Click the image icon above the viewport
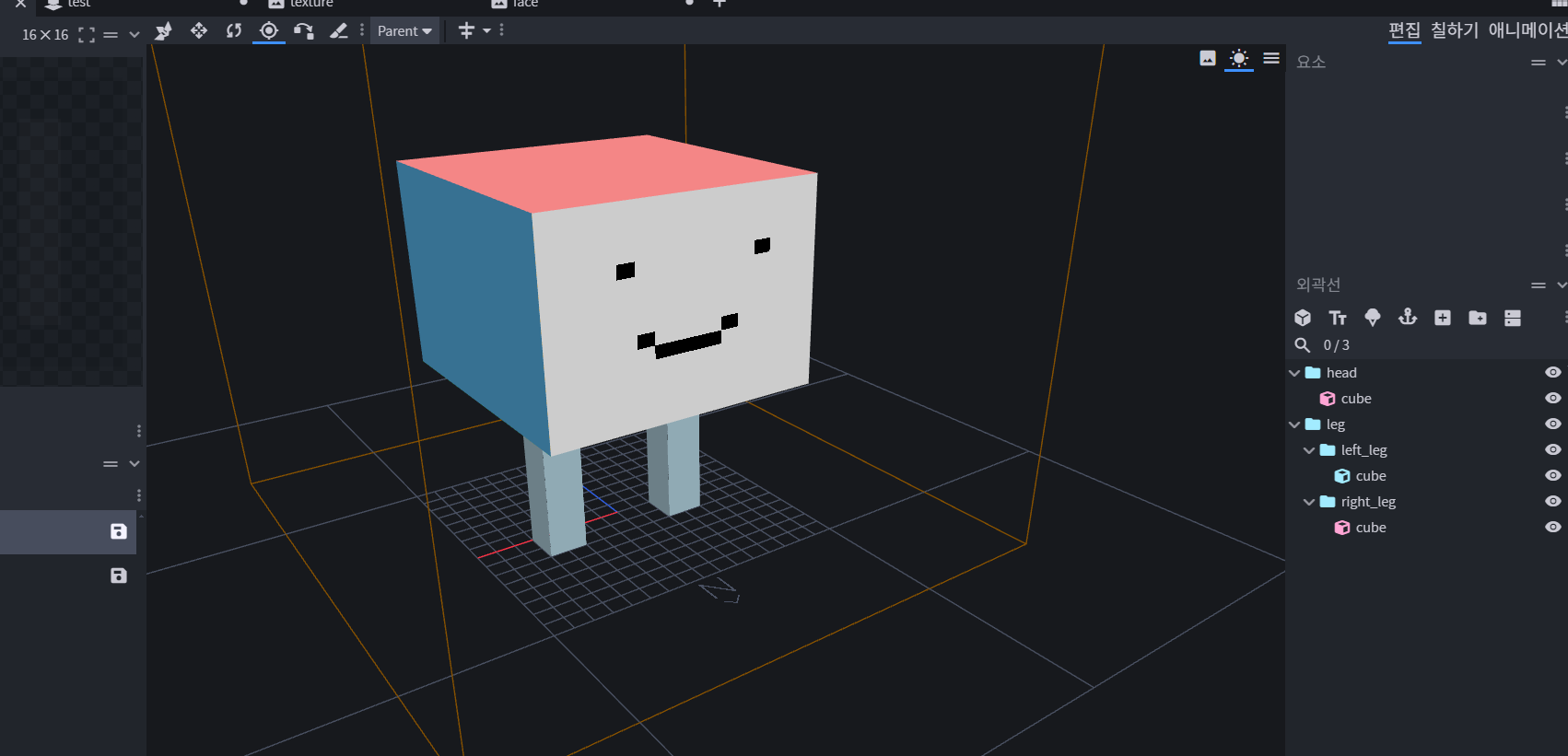Image resolution: width=1568 pixels, height=756 pixels. coord(1208,59)
